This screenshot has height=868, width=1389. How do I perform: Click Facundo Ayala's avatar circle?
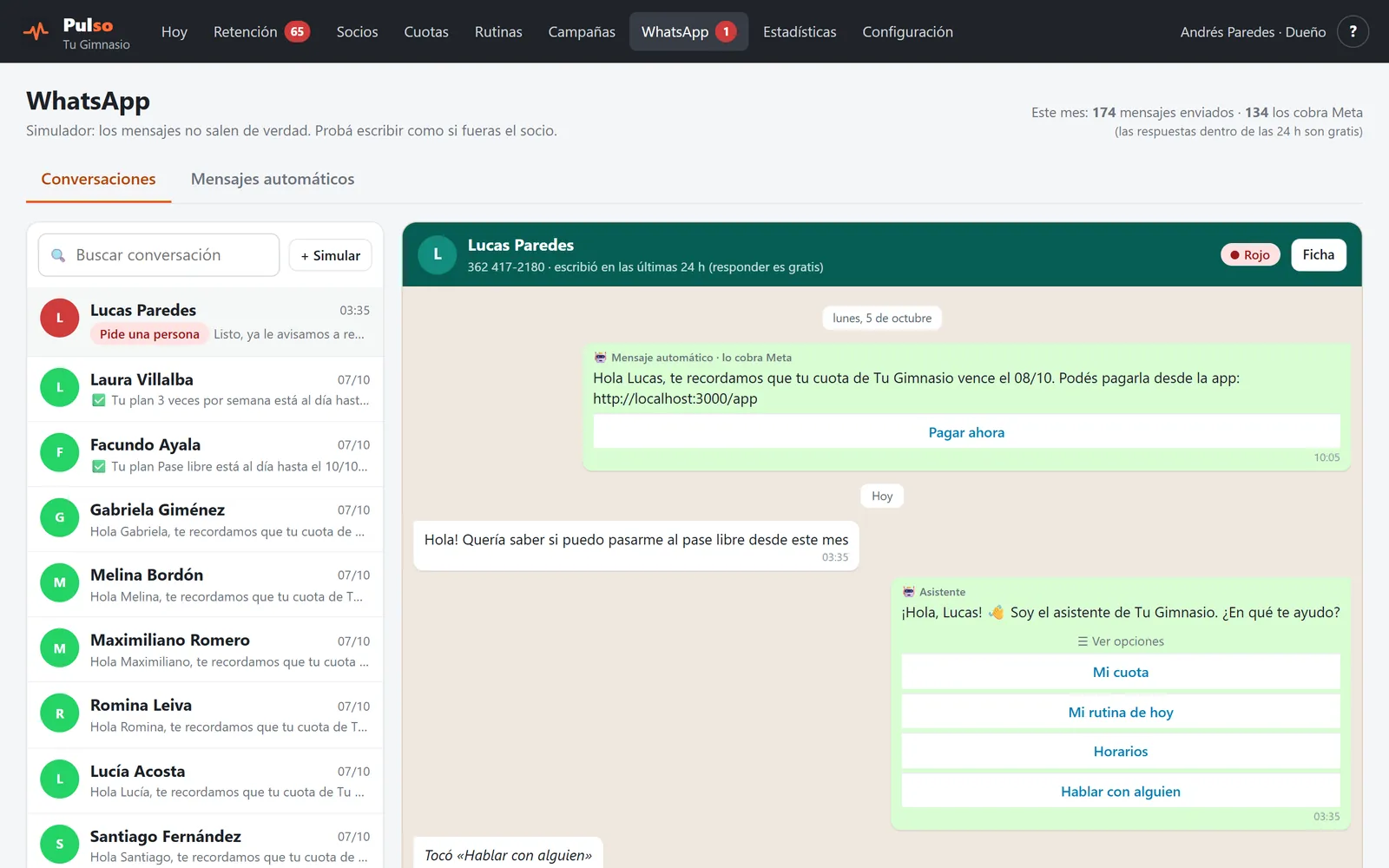point(60,452)
